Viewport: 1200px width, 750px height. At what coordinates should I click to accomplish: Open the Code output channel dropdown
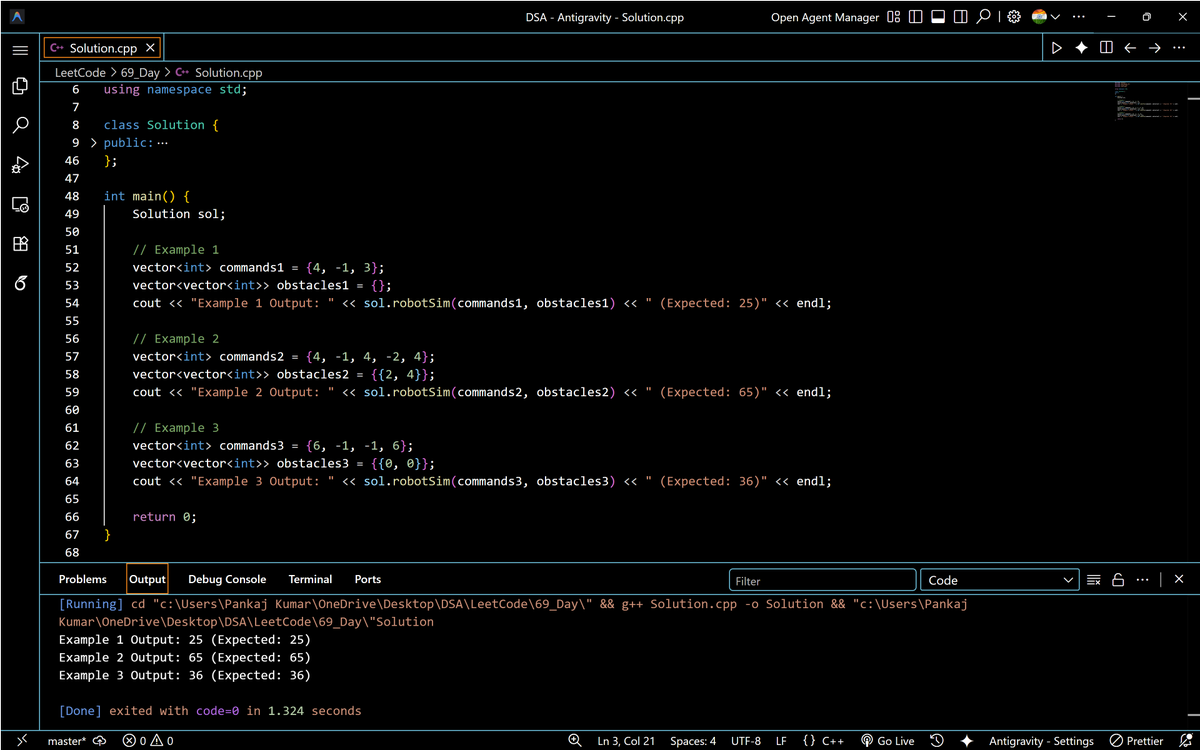point(999,580)
